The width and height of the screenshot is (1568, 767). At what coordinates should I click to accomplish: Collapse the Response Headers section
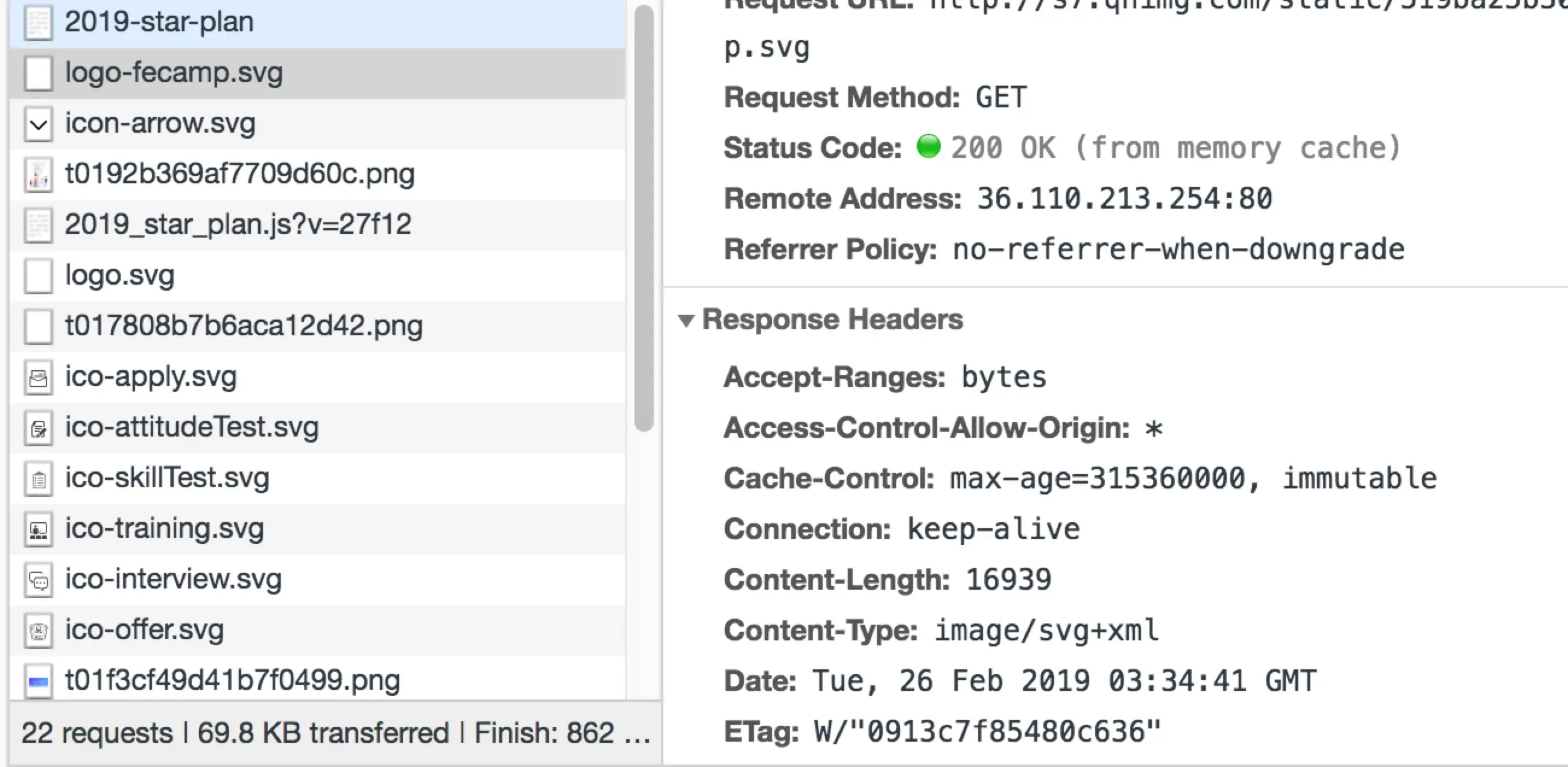click(686, 320)
